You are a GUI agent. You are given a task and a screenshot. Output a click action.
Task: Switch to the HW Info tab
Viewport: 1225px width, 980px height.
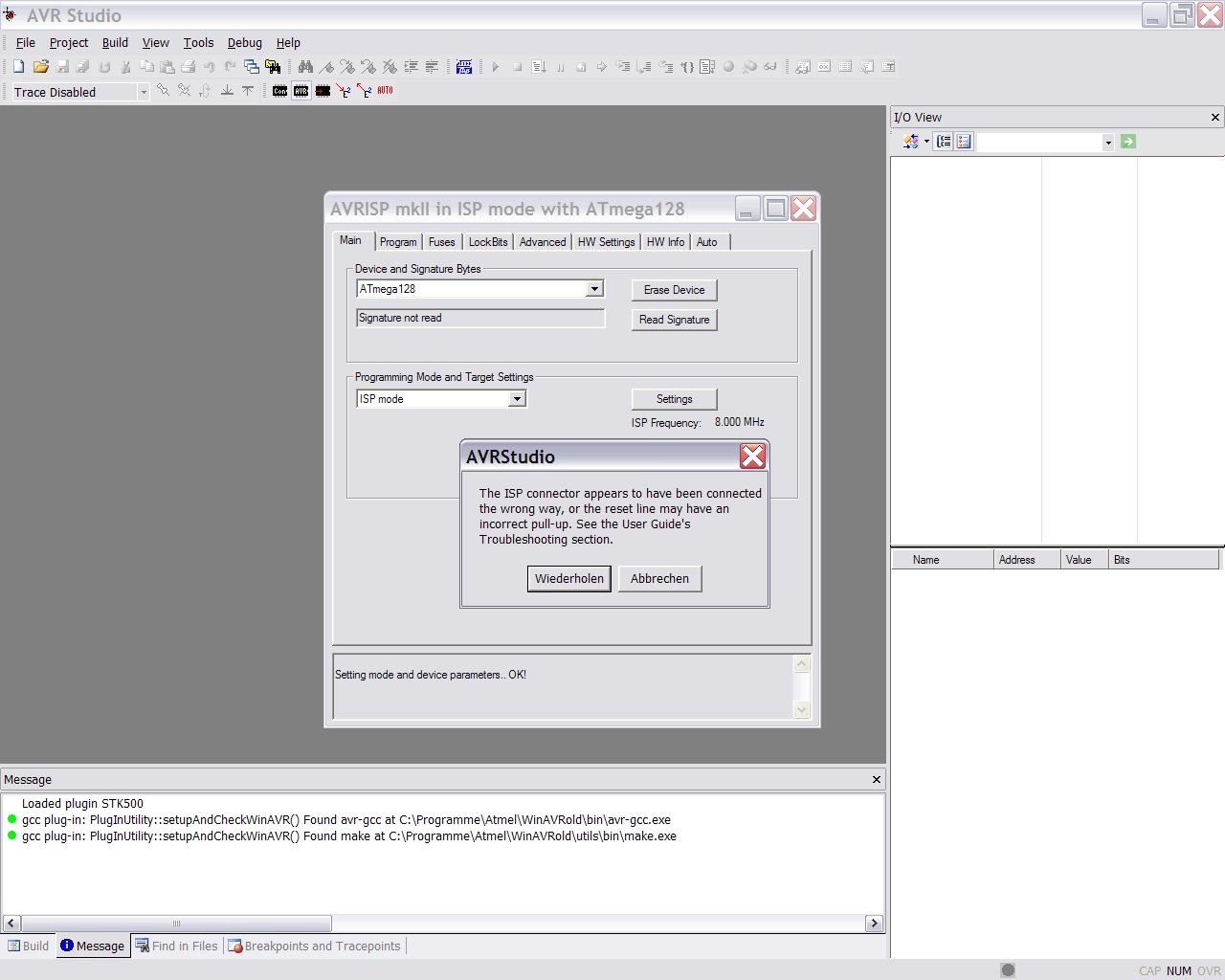point(665,242)
